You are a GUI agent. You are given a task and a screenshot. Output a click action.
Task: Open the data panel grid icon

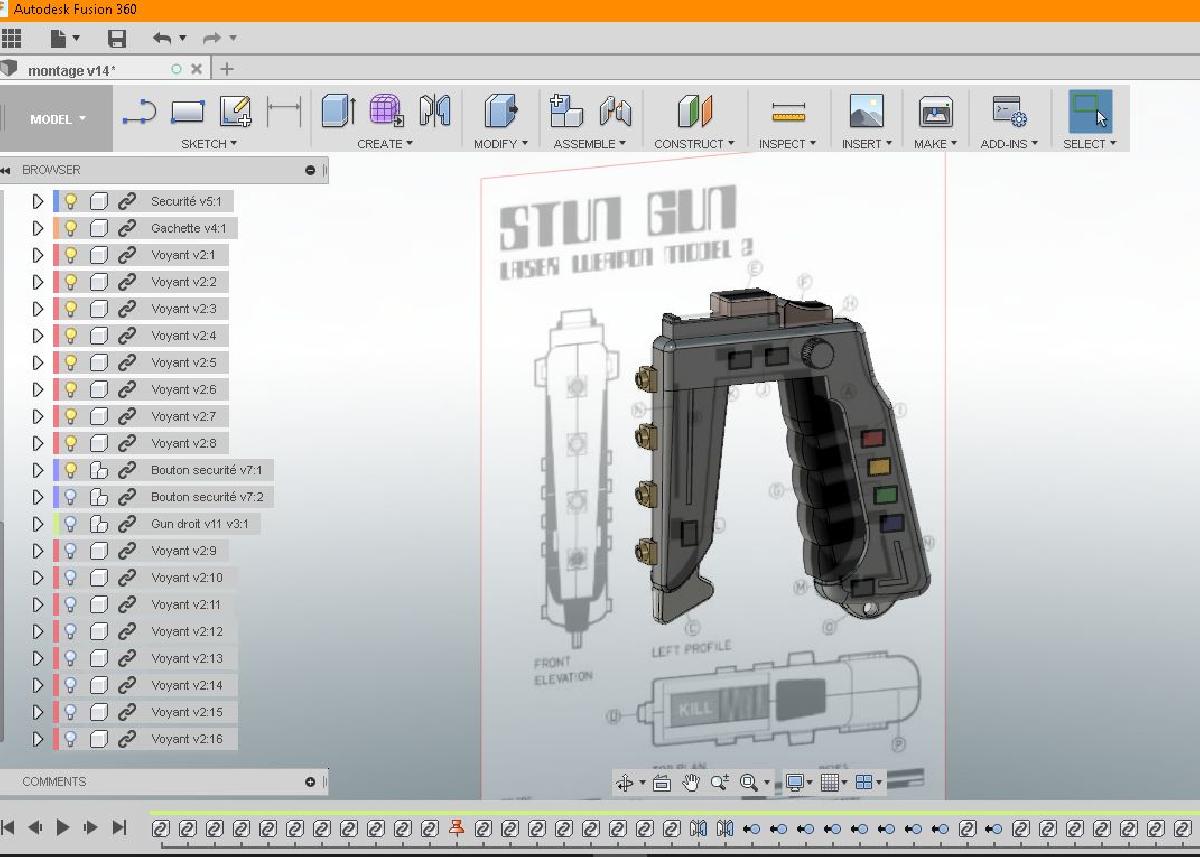tap(11, 39)
